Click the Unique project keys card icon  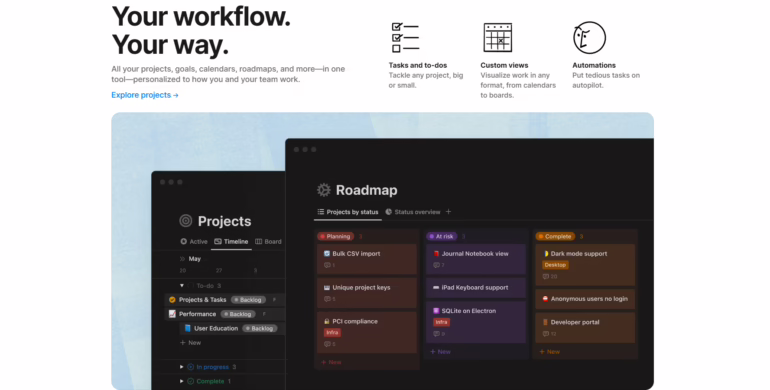(x=327, y=288)
